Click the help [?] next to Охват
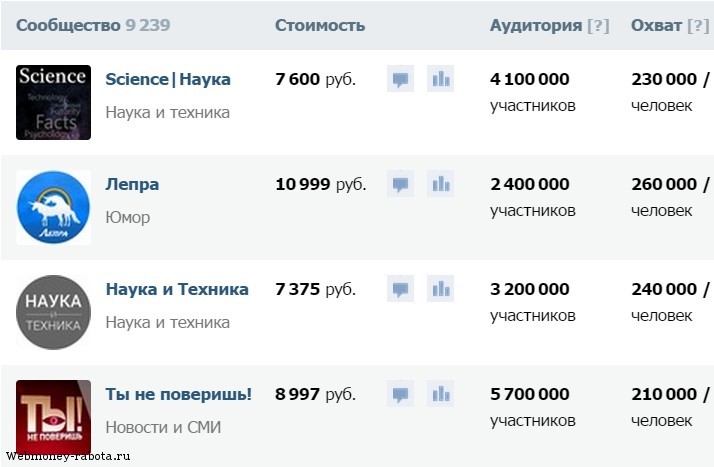 [x=698, y=26]
